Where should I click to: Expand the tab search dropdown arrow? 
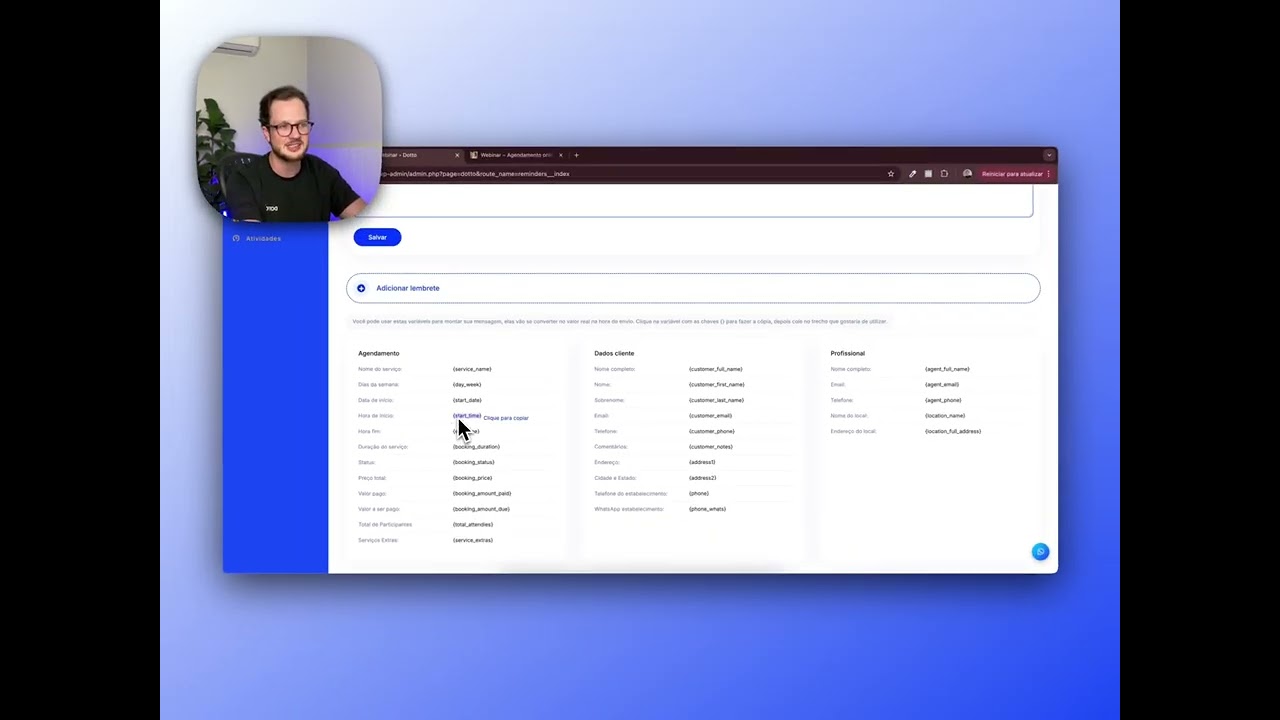click(1049, 155)
